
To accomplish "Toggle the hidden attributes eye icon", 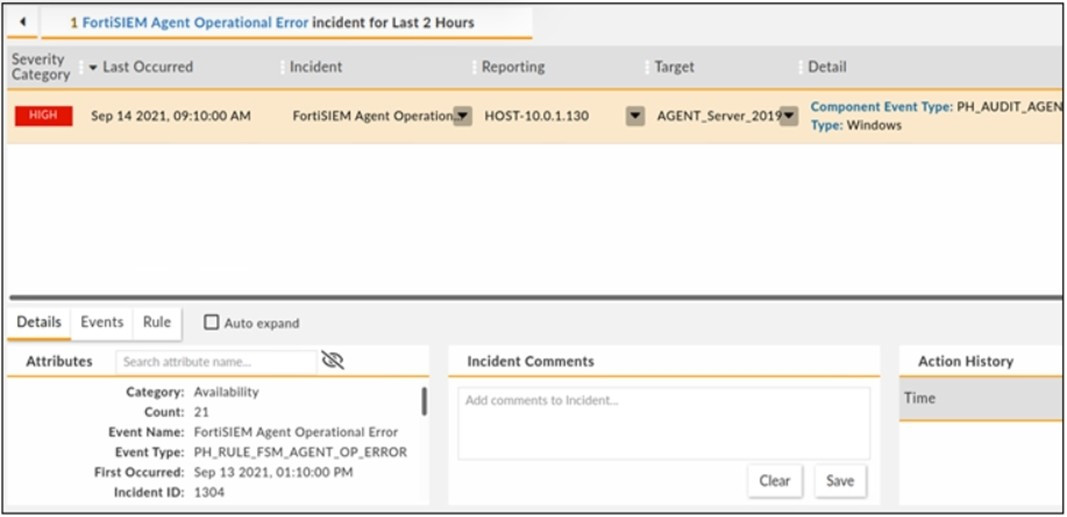I will [333, 361].
